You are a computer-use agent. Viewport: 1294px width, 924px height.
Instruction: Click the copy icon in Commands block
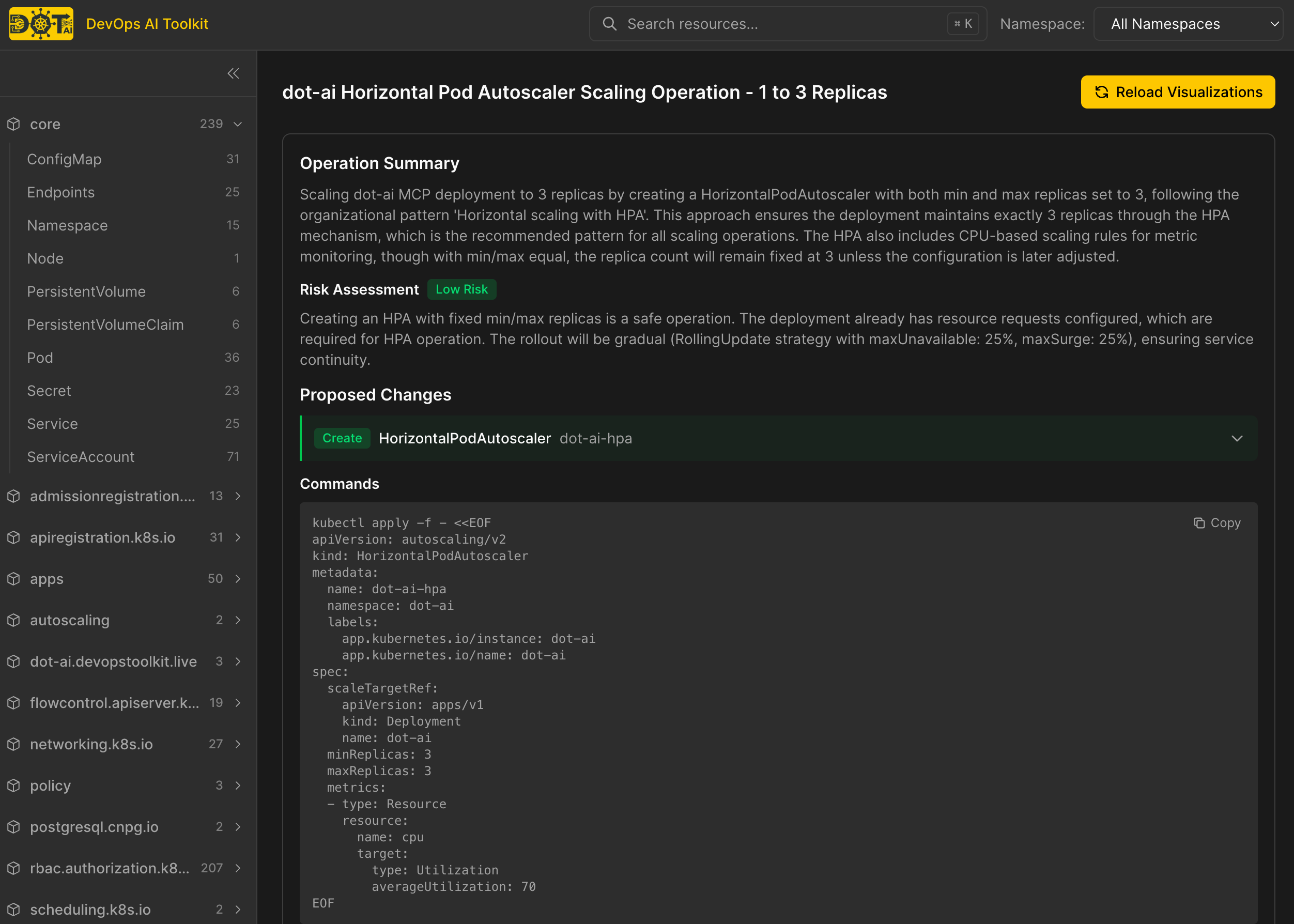(1199, 523)
